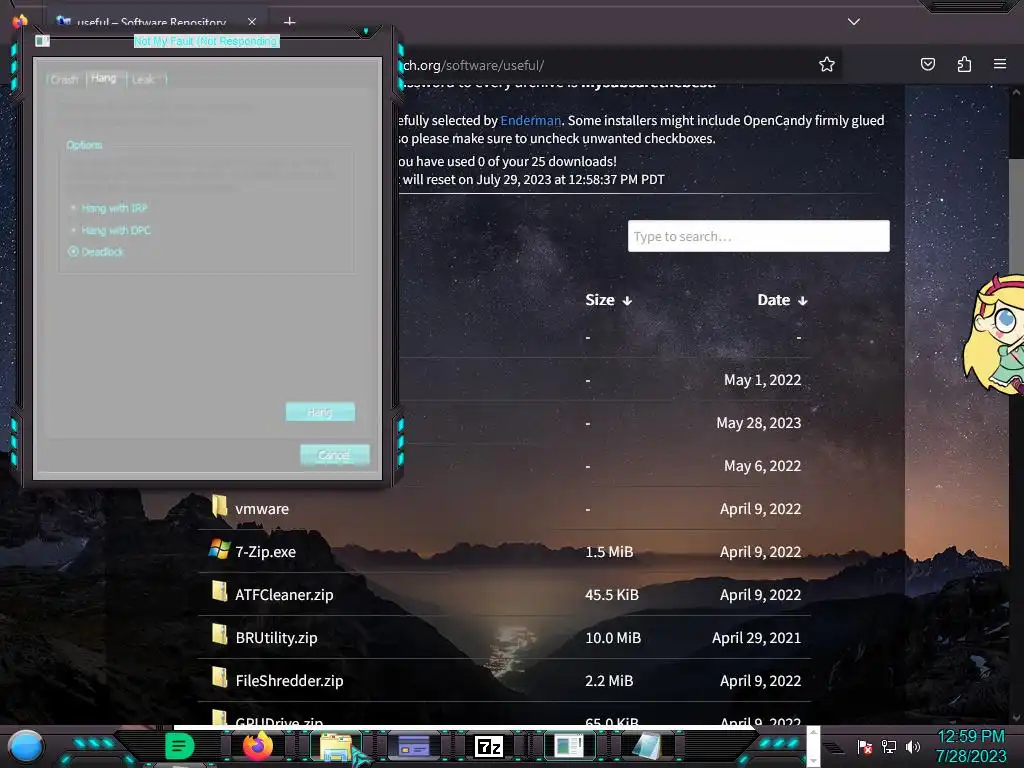This screenshot has width=1024, height=768.
Task: Select the Deadlock radio option
Action: pyautogui.click(x=96, y=251)
